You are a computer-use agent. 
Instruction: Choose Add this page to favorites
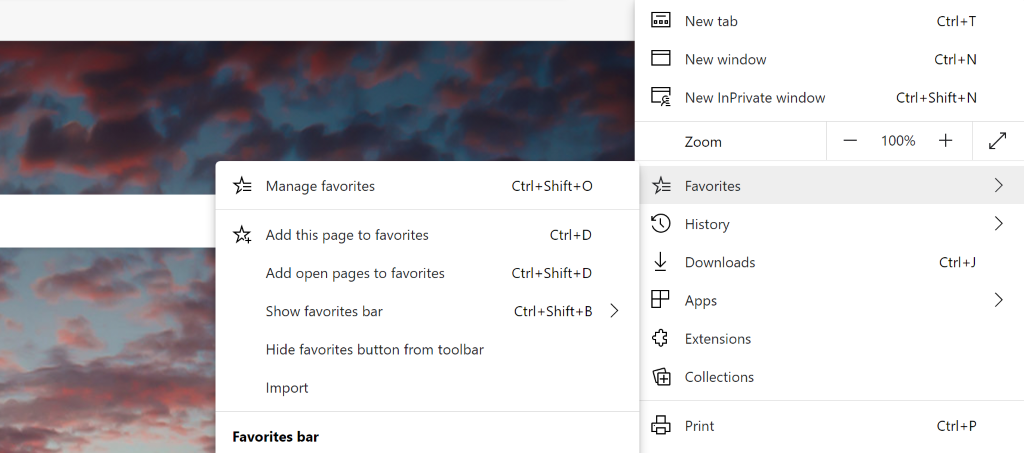(x=427, y=235)
